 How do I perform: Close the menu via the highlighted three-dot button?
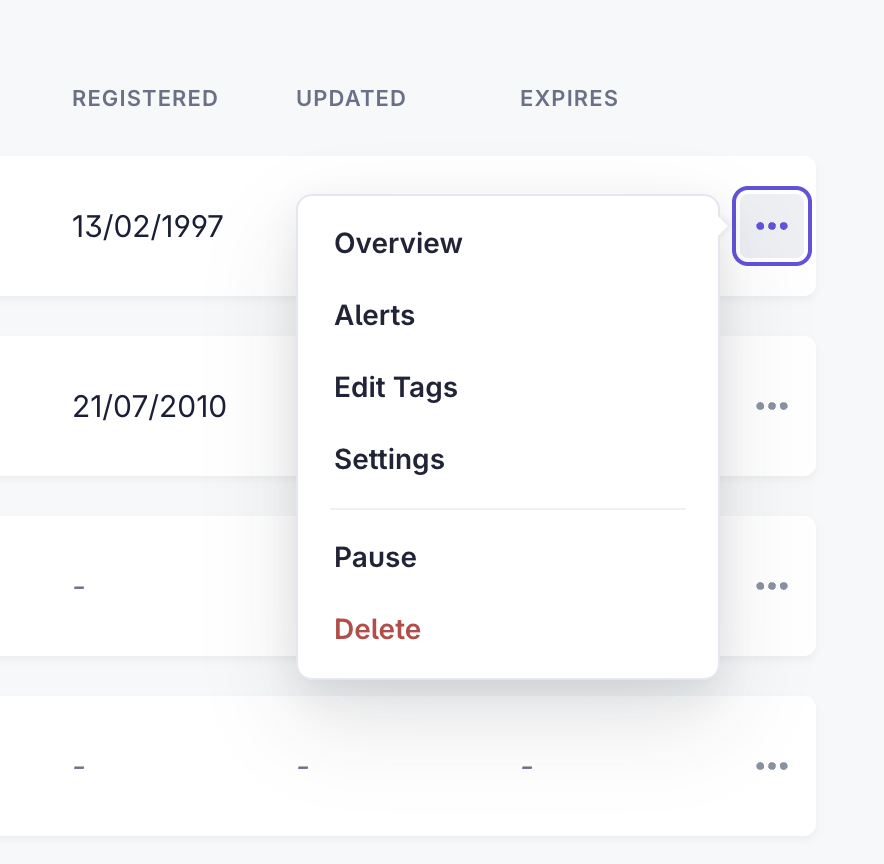[x=772, y=226]
